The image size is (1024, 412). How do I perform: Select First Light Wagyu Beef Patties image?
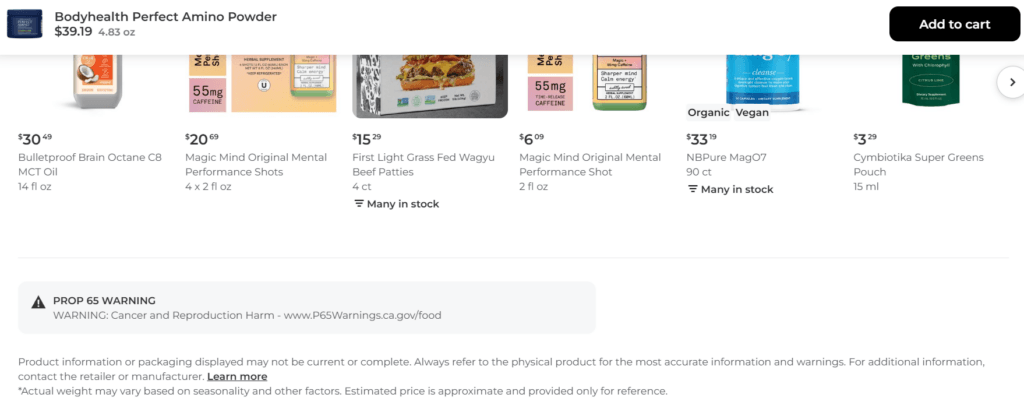tap(429, 85)
